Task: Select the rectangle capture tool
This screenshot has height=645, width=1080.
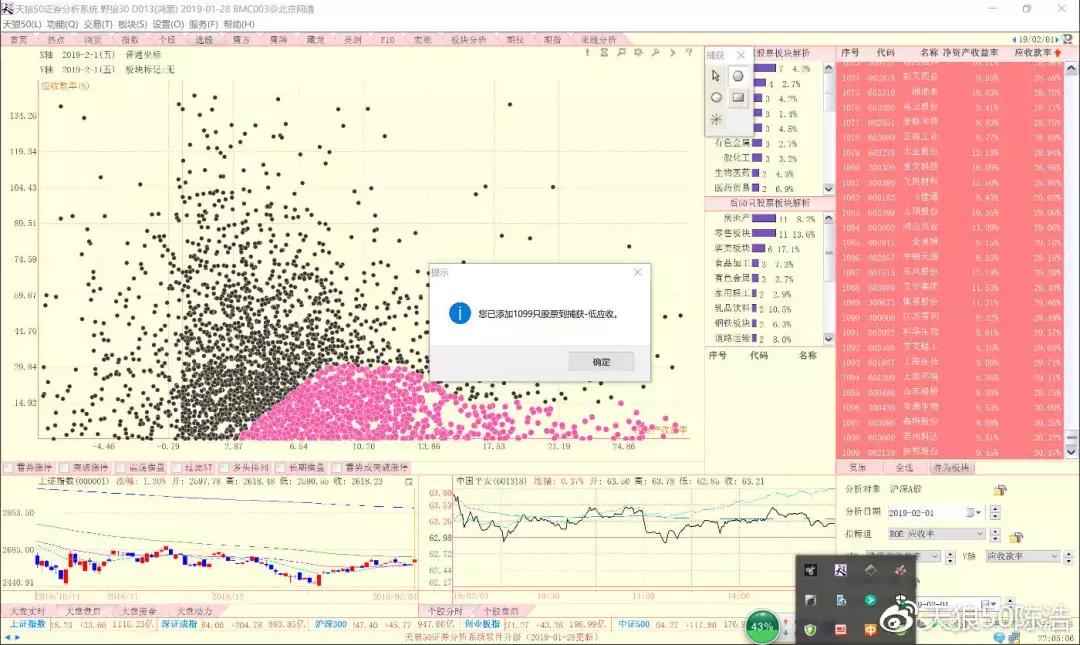Action: click(x=738, y=98)
